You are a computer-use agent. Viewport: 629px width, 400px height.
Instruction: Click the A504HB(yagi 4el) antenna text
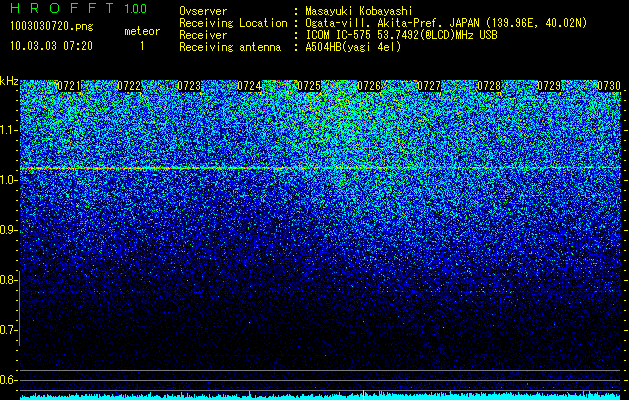tap(353, 47)
